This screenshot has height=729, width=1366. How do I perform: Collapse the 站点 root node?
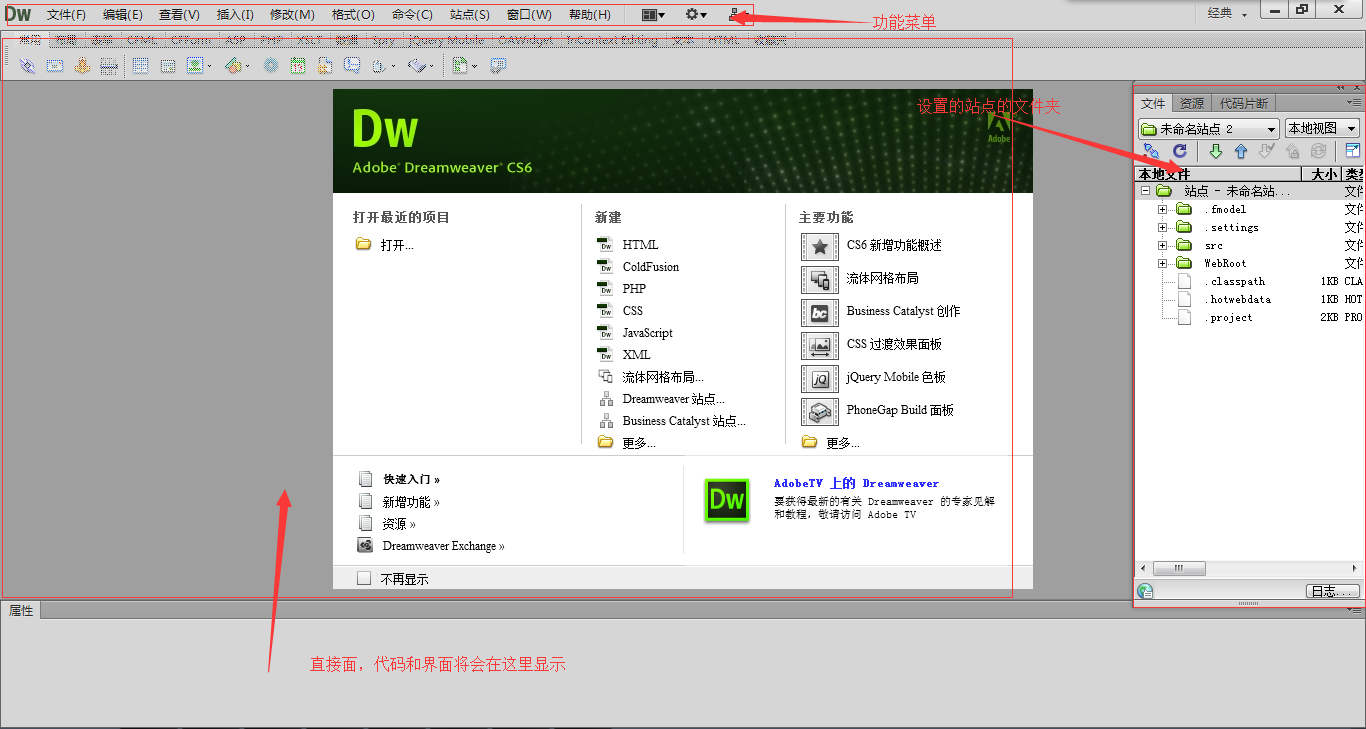[1145, 190]
